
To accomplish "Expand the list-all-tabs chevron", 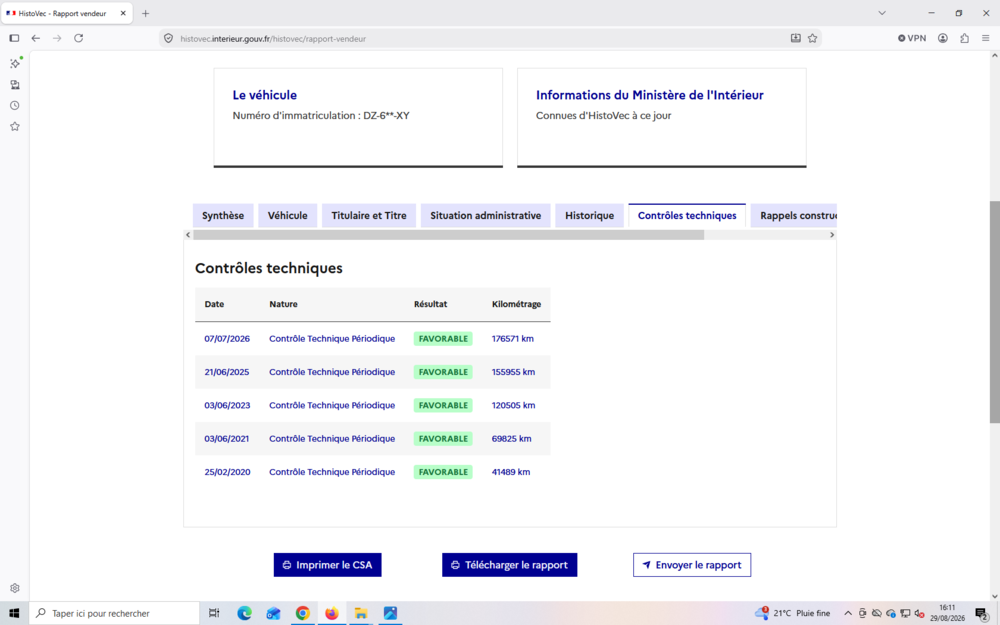I will [882, 13].
